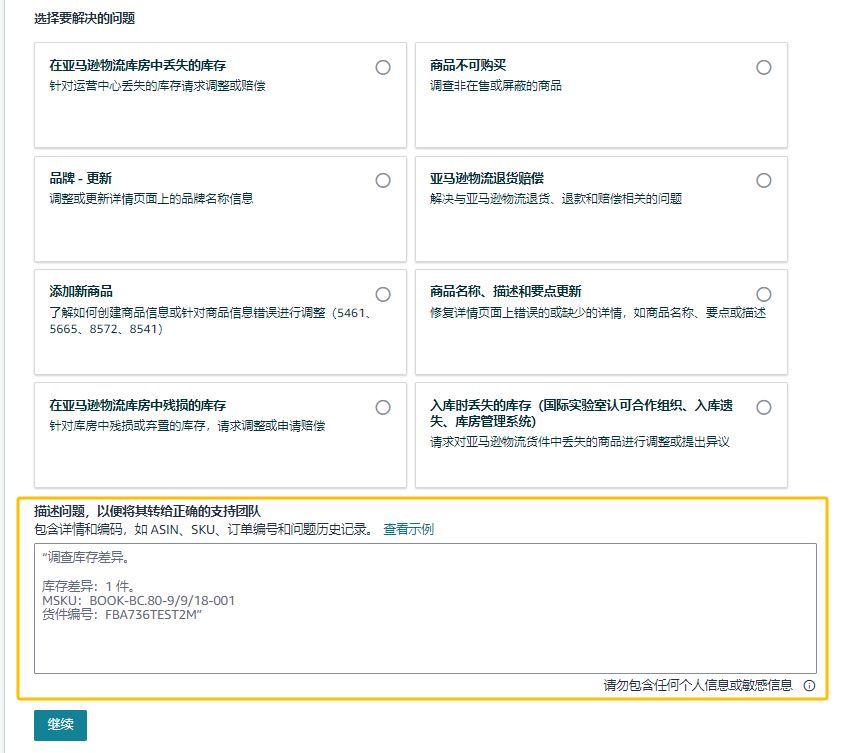Click description 解决与亚马逊物流退货、退款和赔偿相关的问题
The height and width of the screenshot is (753, 844).
pos(556,199)
